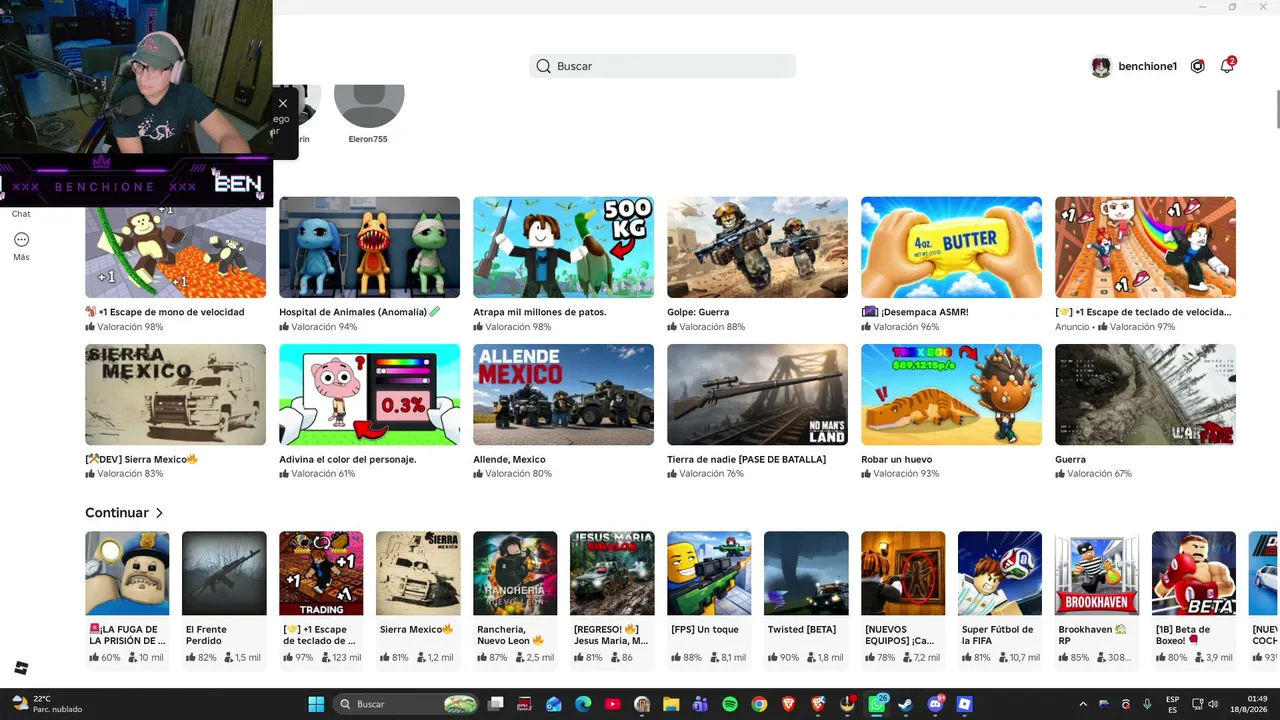The height and width of the screenshot is (720, 1280).
Task: Open the notifications bell
Action: (x=1227, y=66)
